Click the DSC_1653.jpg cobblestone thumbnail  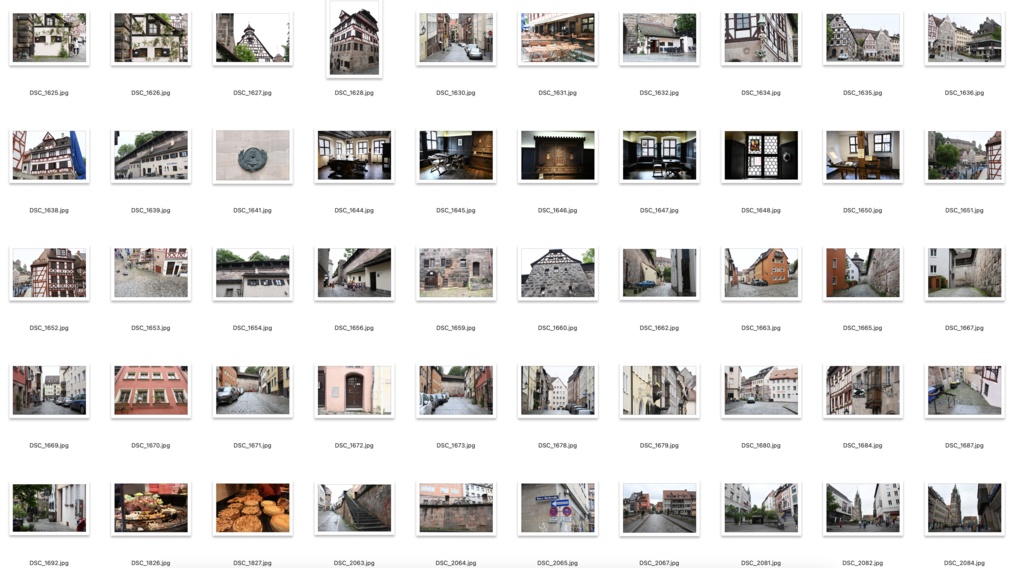pos(151,273)
